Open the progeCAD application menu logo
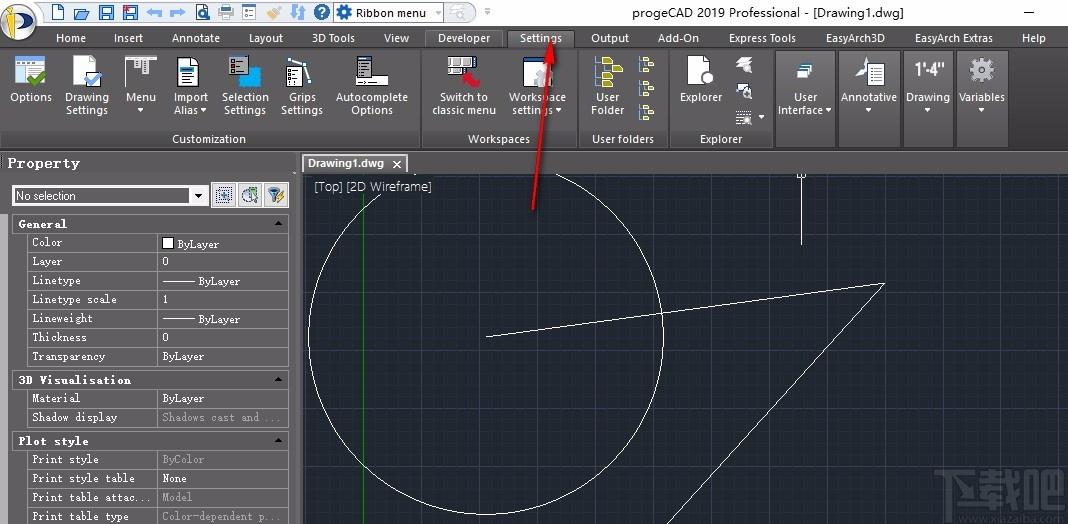Viewport: 1068px width, 524px height. tap(18, 22)
